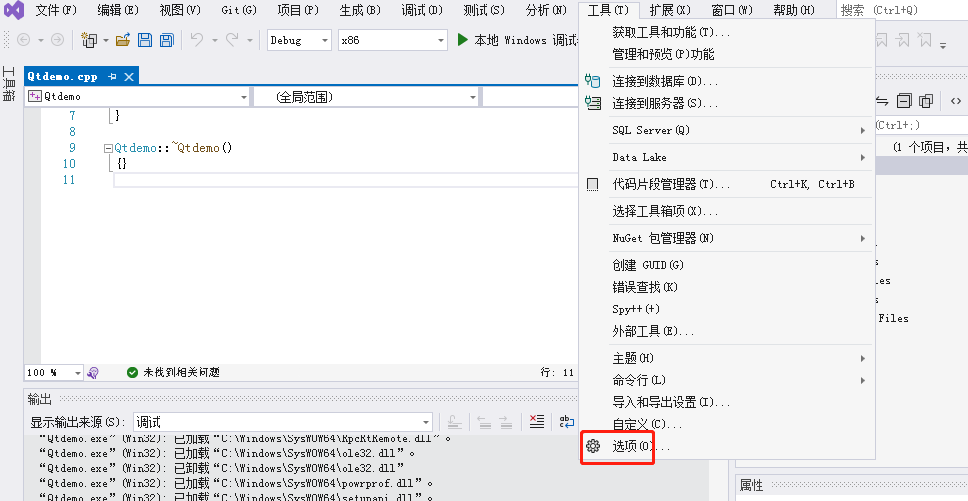Expand the SQL Server submenu

(x=738, y=130)
